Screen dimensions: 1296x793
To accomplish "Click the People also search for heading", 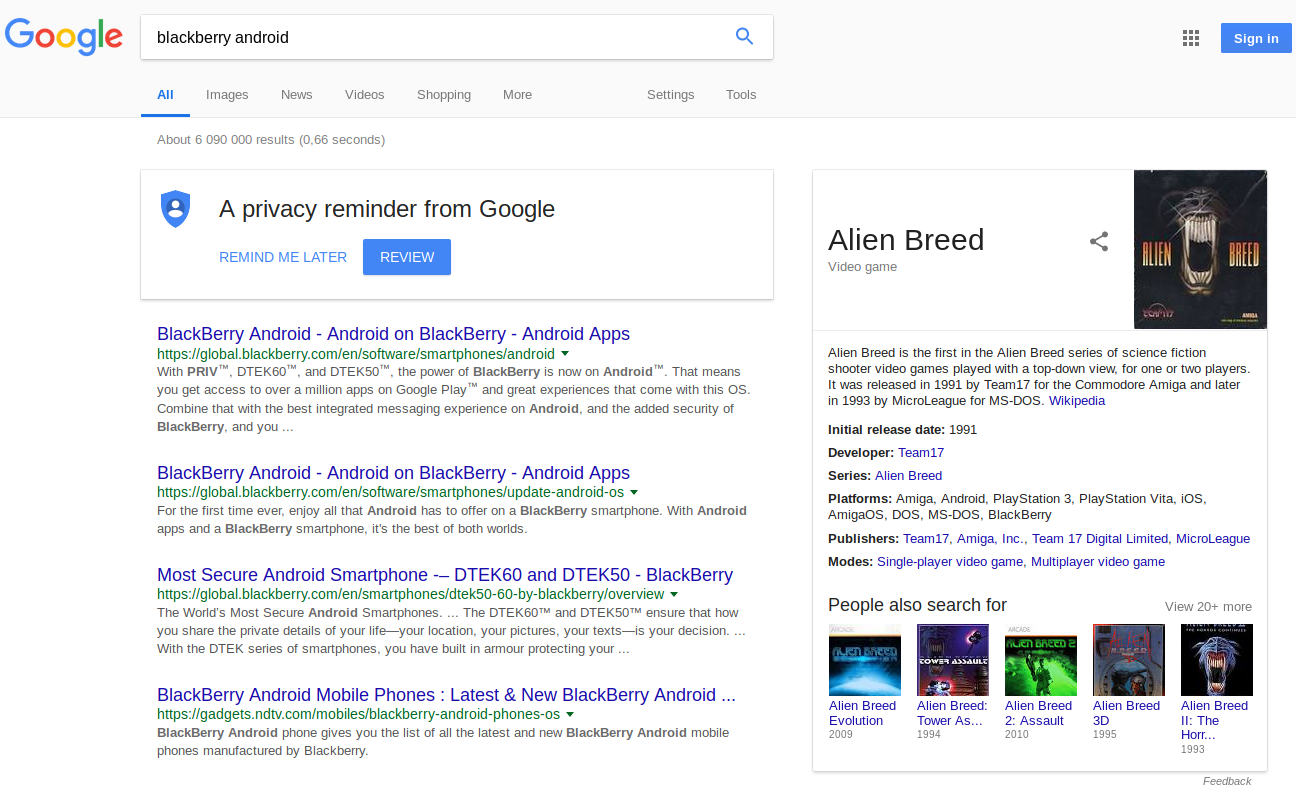I will coord(917,605).
